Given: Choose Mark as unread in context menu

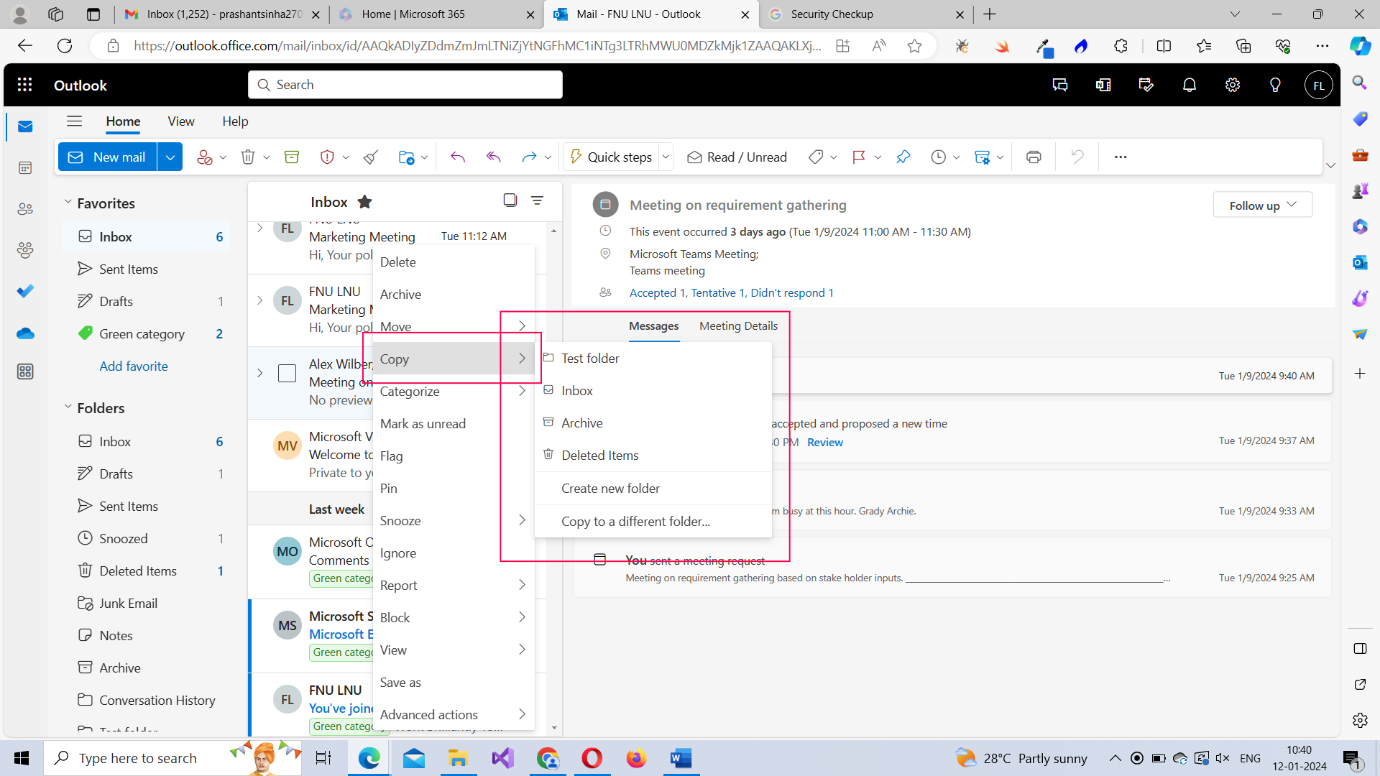Looking at the screenshot, I should pyautogui.click(x=454, y=423).
